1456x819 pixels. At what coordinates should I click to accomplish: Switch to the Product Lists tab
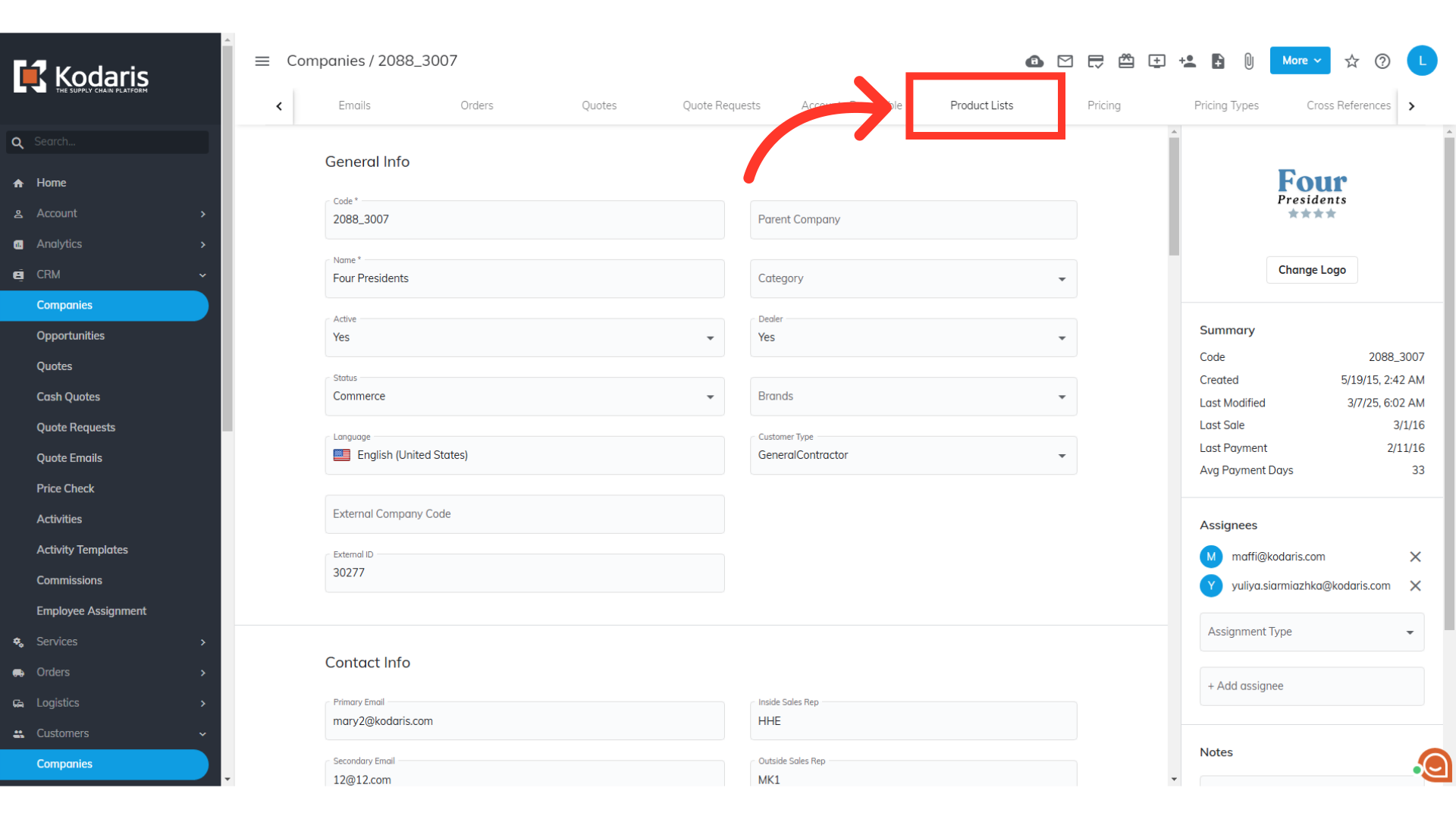(981, 106)
